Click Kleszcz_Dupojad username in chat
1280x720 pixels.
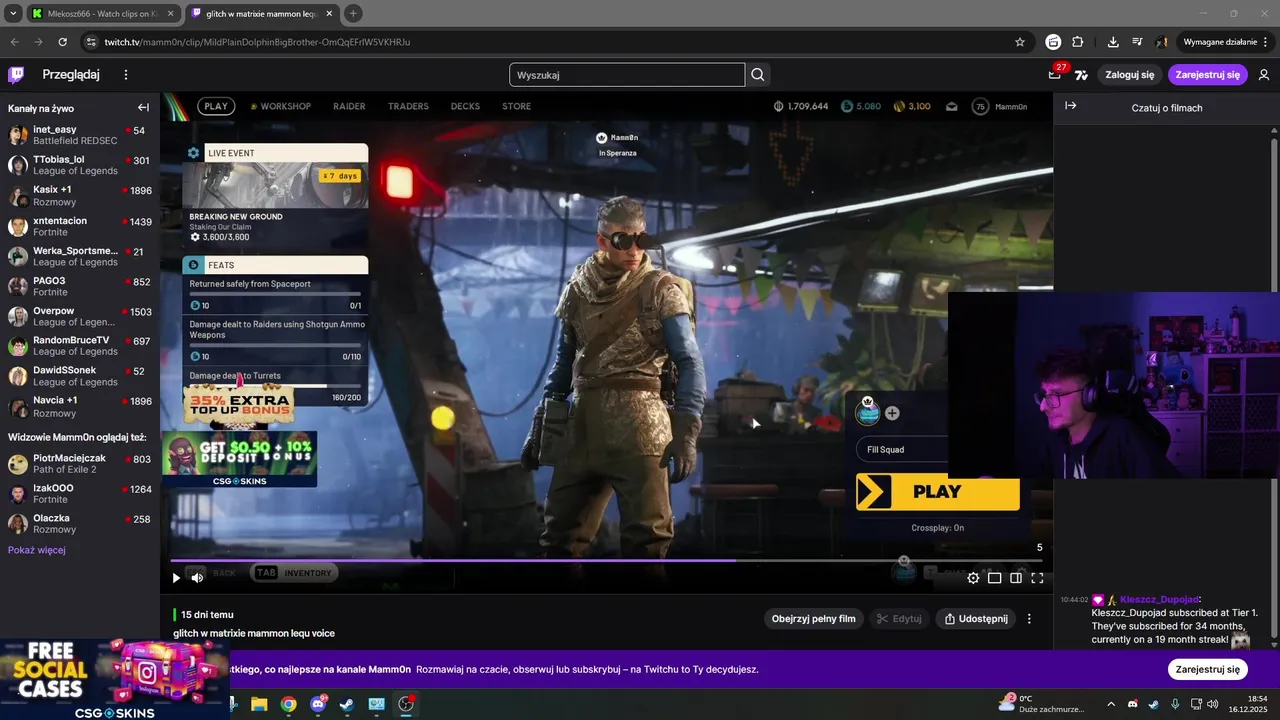[1159, 600]
